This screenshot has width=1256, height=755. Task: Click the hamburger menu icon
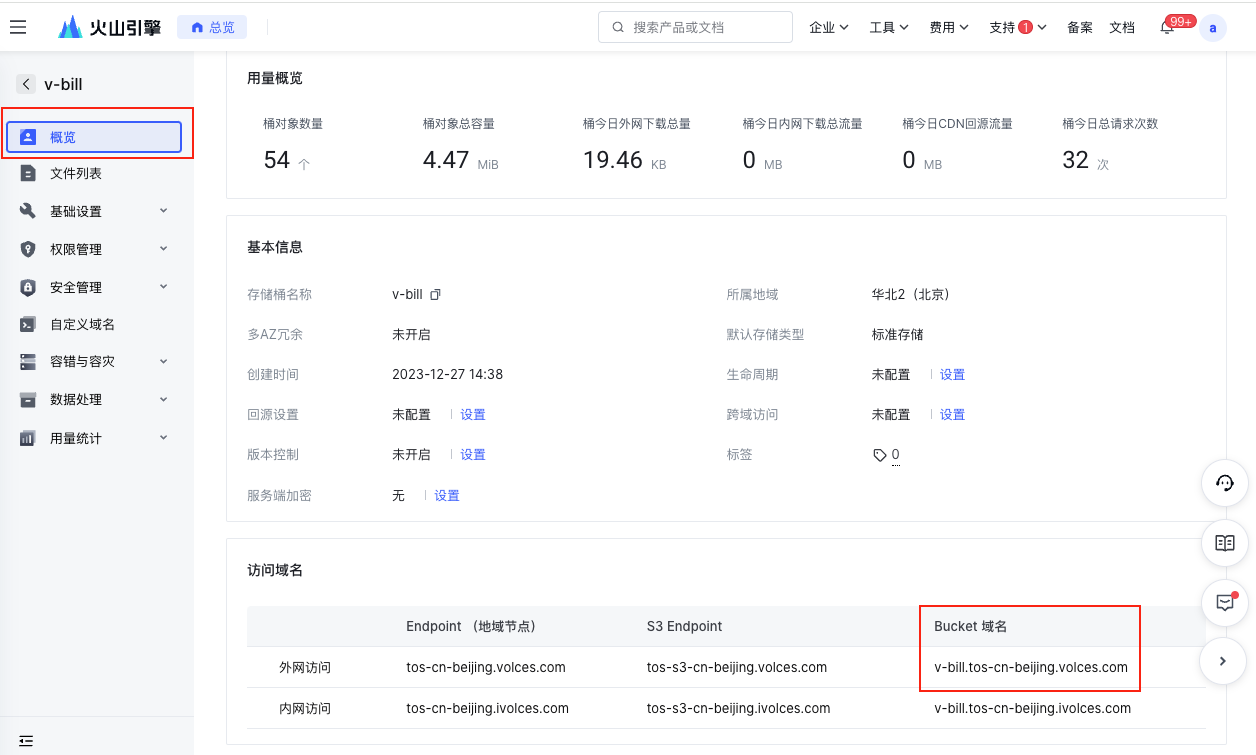coord(18,27)
